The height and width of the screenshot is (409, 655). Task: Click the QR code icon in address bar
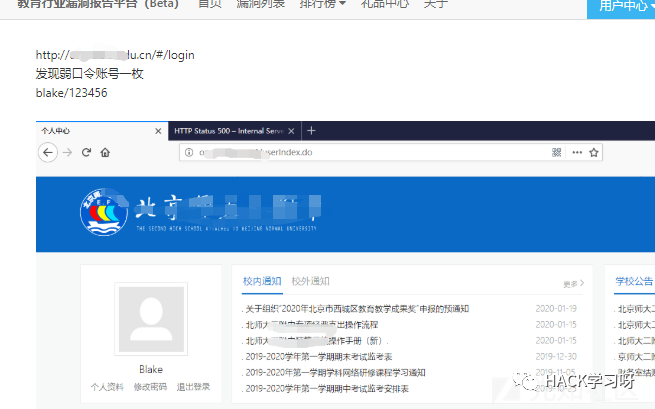[x=556, y=152]
